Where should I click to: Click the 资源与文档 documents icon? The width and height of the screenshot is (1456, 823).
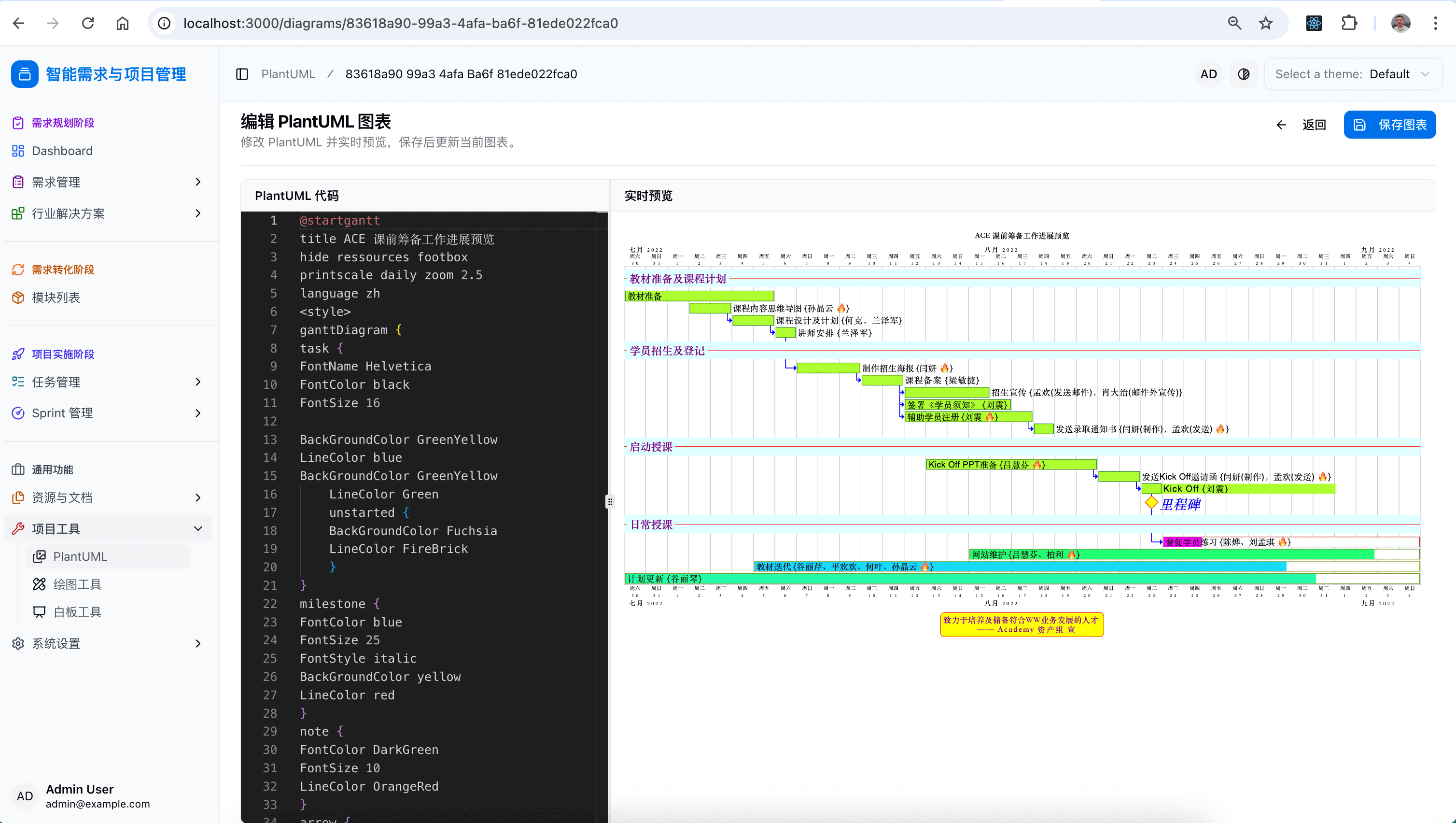click(x=18, y=498)
